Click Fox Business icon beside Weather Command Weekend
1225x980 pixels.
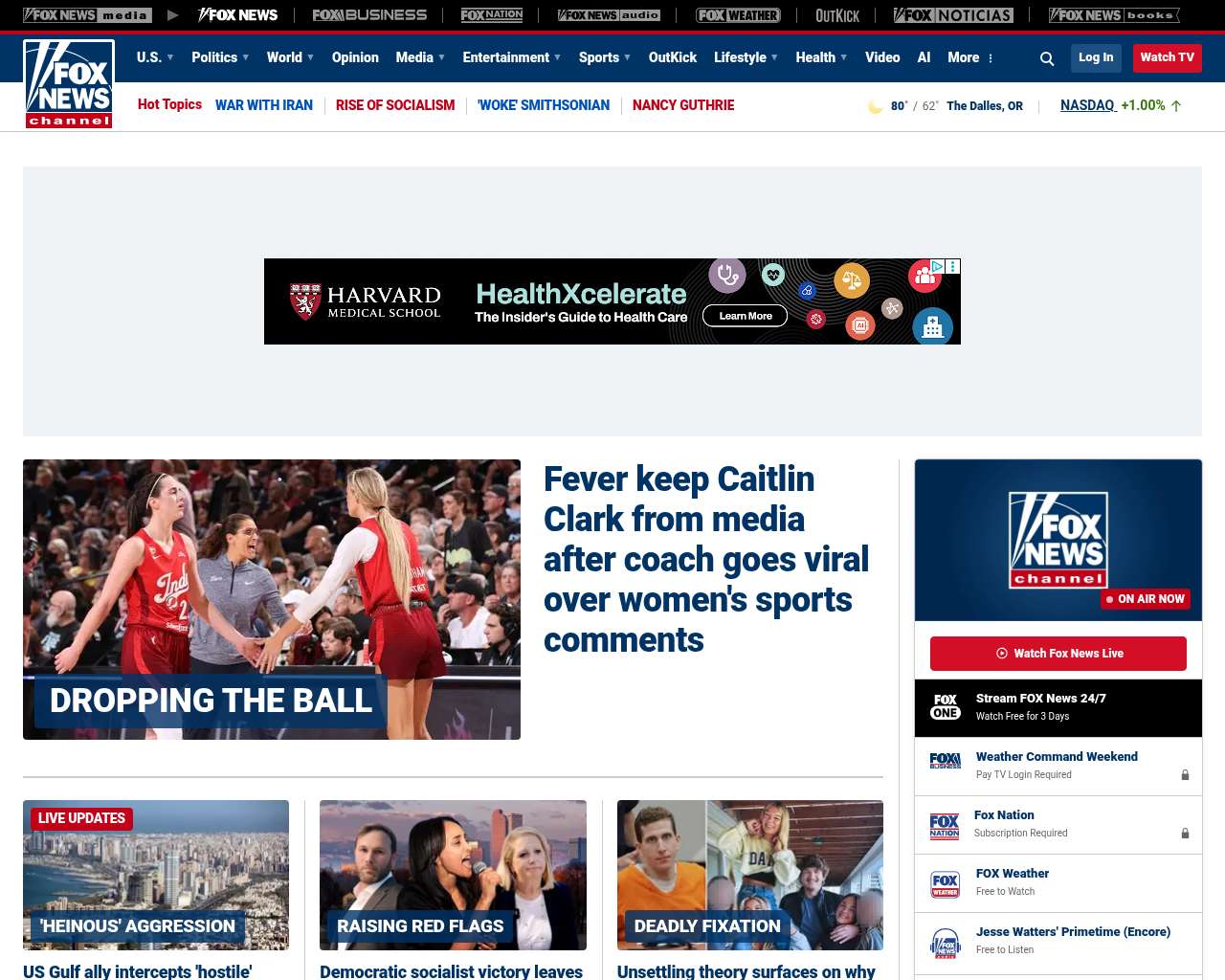[x=946, y=761]
